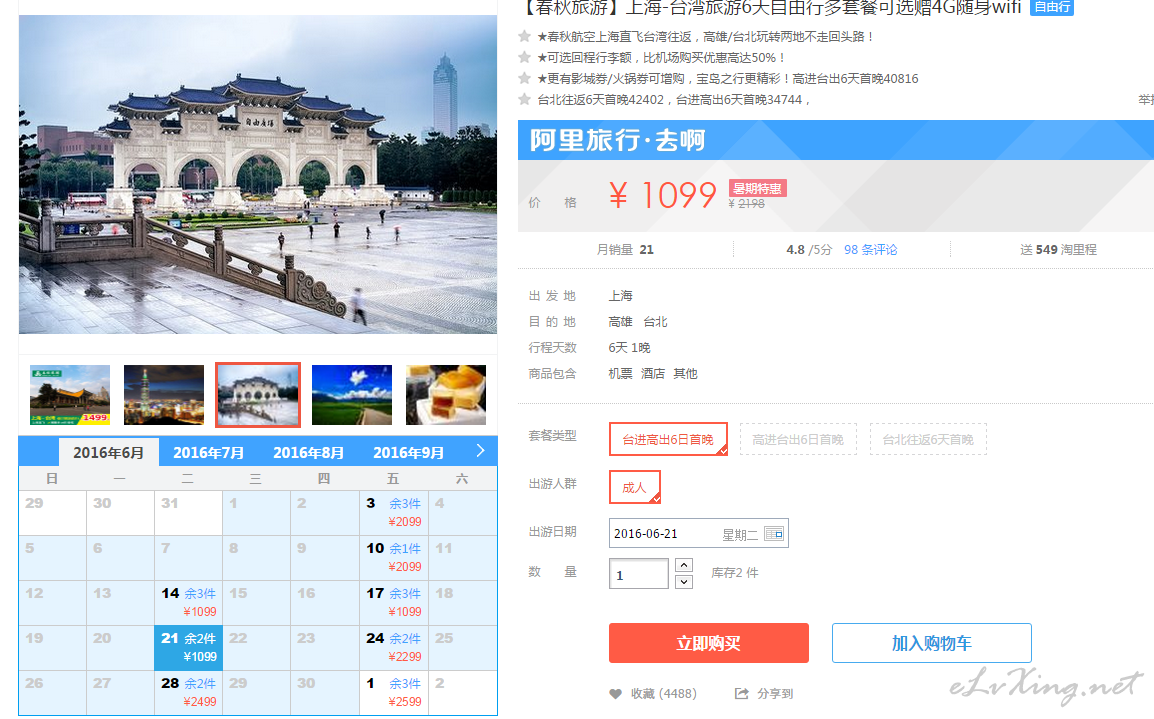1154x719 pixels.
Task: Click destination 高雄
Action: [620, 322]
